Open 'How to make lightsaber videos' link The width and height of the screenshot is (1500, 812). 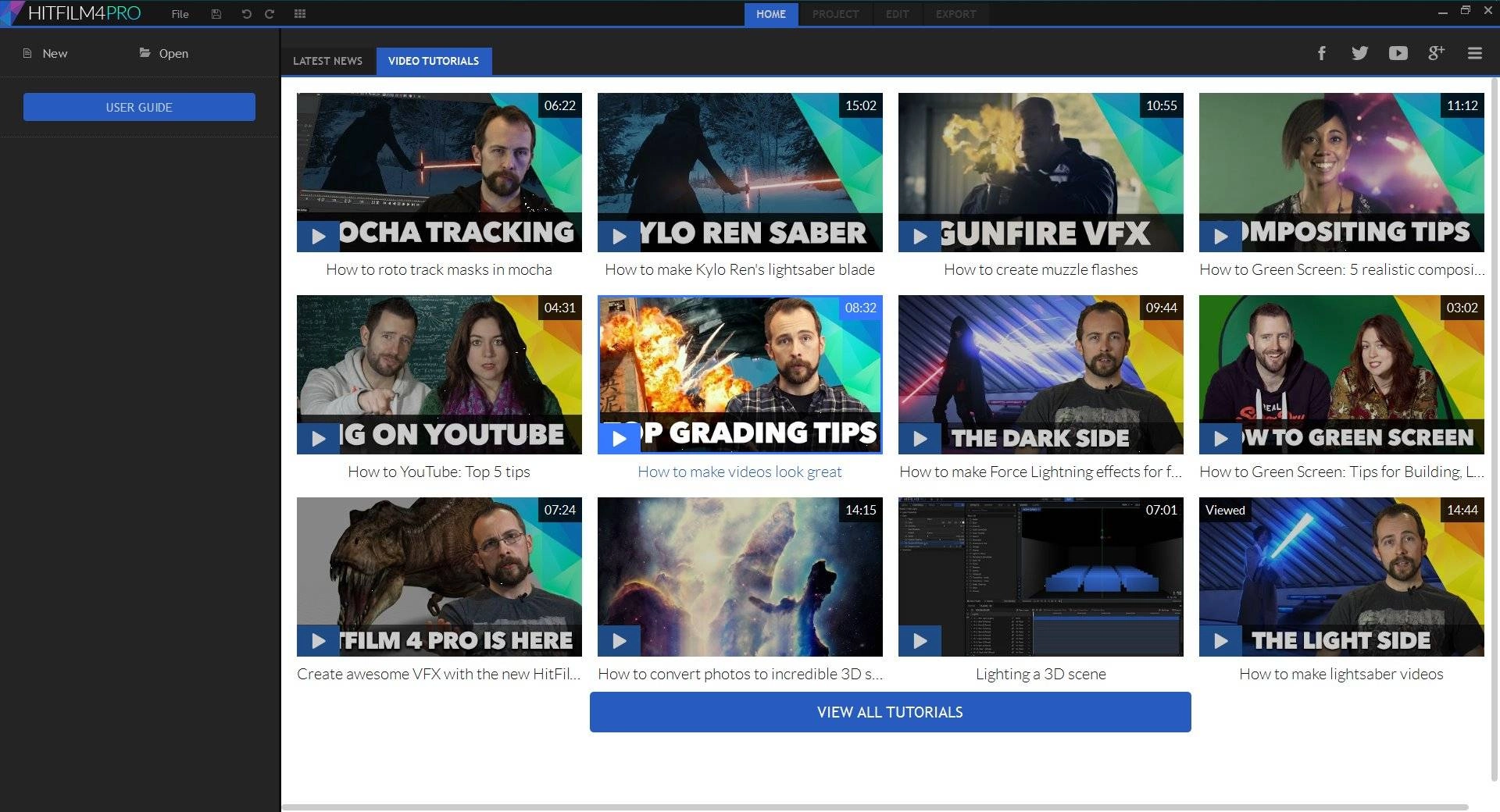1341,674
